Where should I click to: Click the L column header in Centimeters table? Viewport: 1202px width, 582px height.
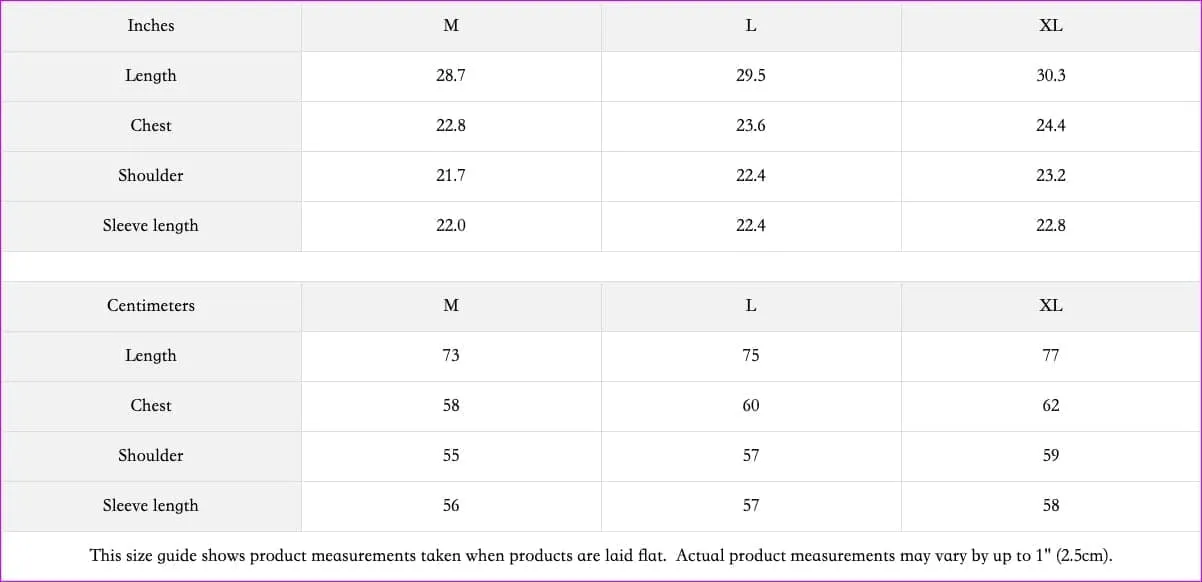751,306
